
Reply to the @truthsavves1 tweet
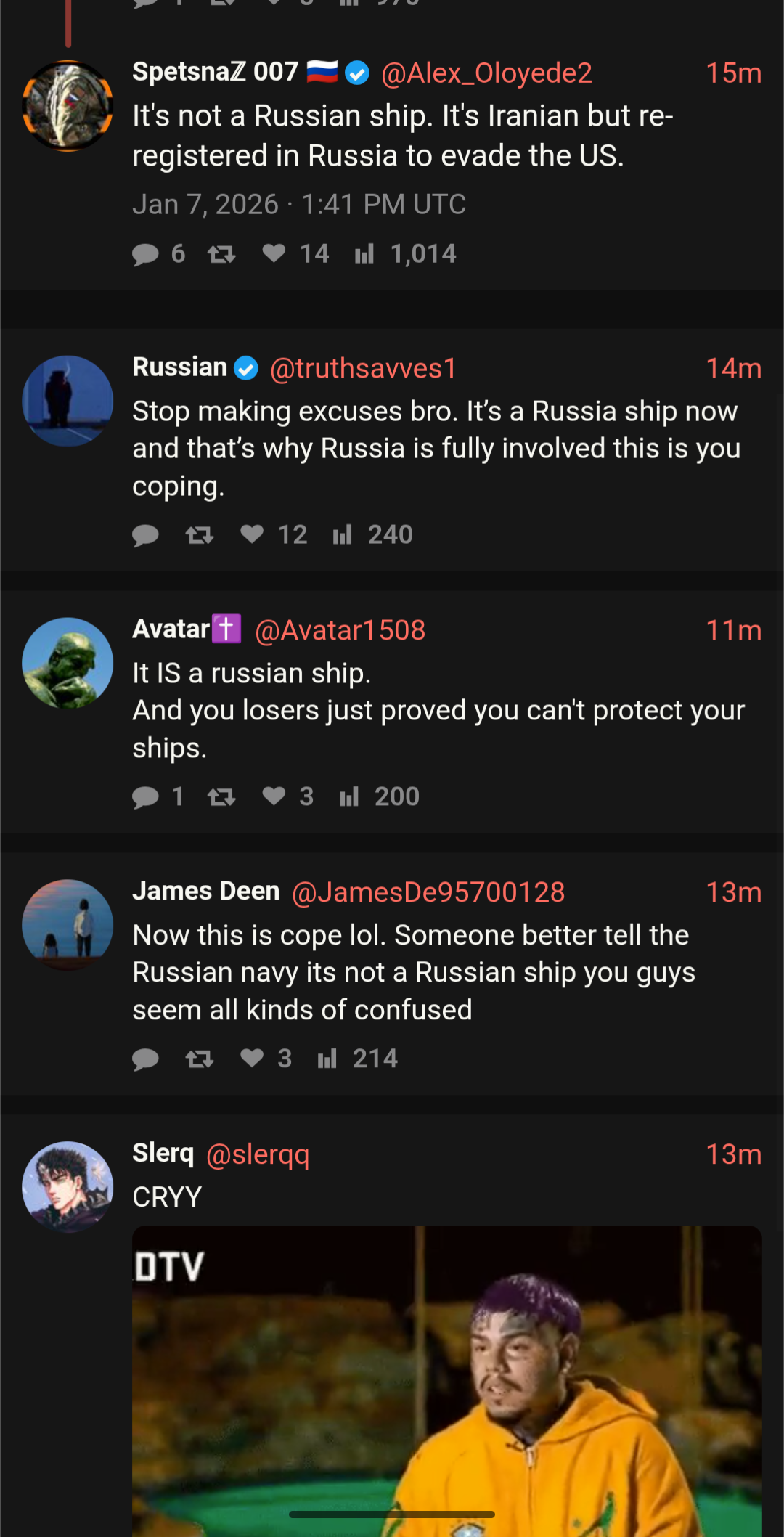(146, 535)
